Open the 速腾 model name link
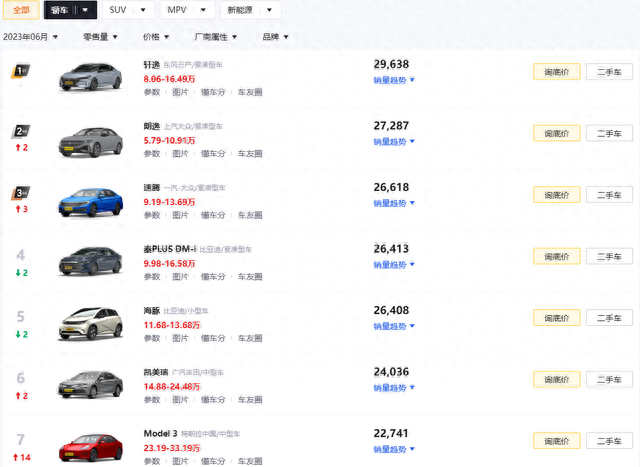Screen dimensions: 640x467 [x=151, y=187]
